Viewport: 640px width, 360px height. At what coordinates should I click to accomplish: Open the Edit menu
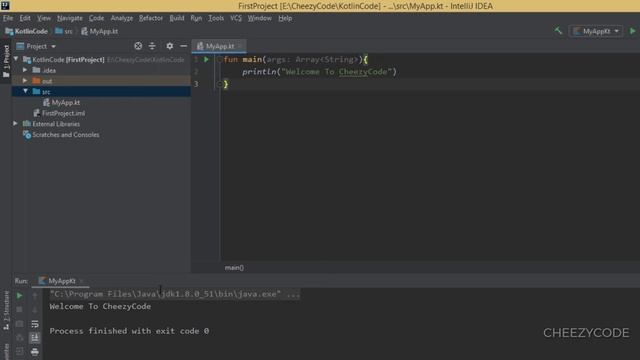(25, 18)
